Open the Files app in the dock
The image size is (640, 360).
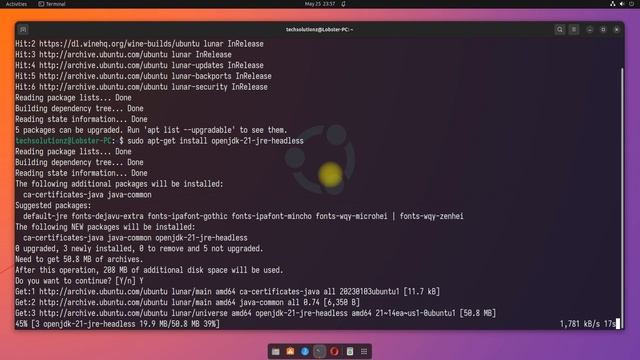click(276, 351)
